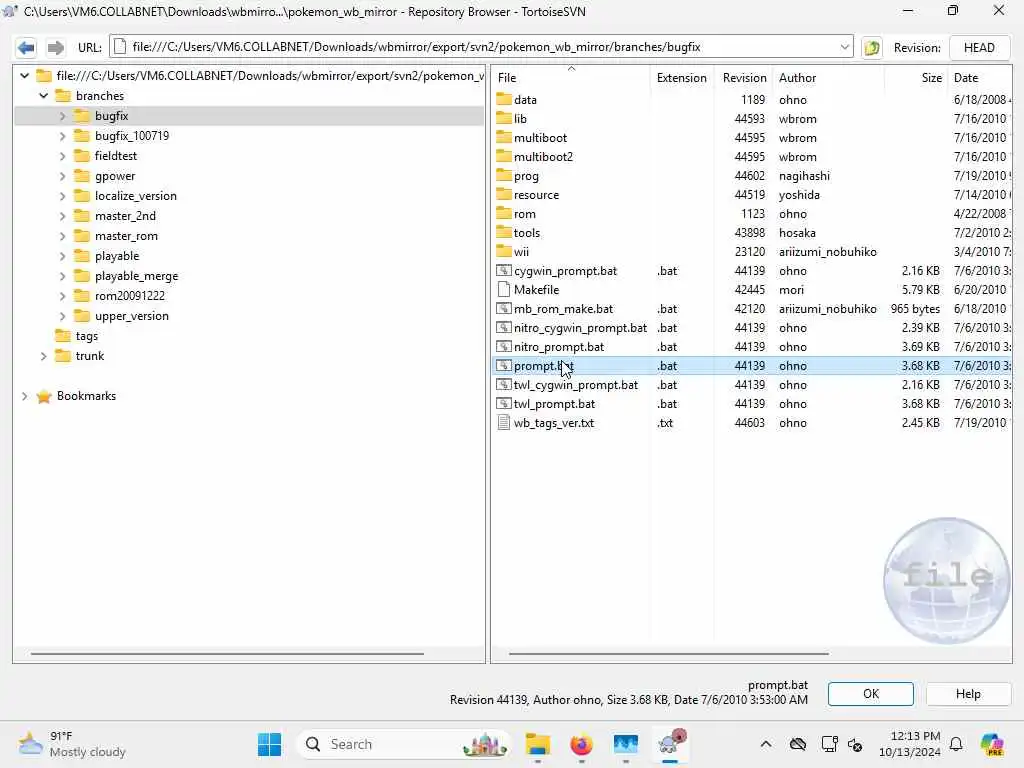
Task: Click the Makefile blank file icon
Action: pos(504,289)
